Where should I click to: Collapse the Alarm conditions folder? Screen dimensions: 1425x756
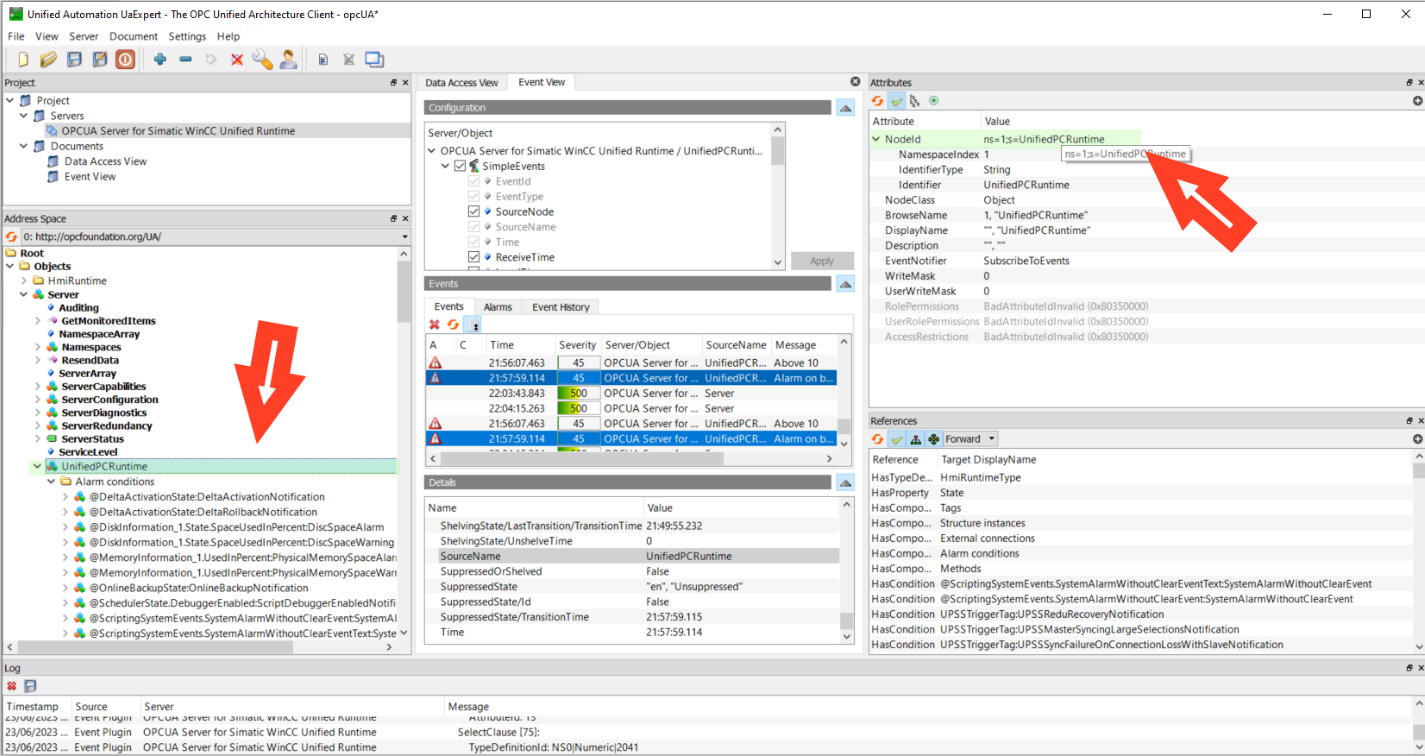(51, 482)
